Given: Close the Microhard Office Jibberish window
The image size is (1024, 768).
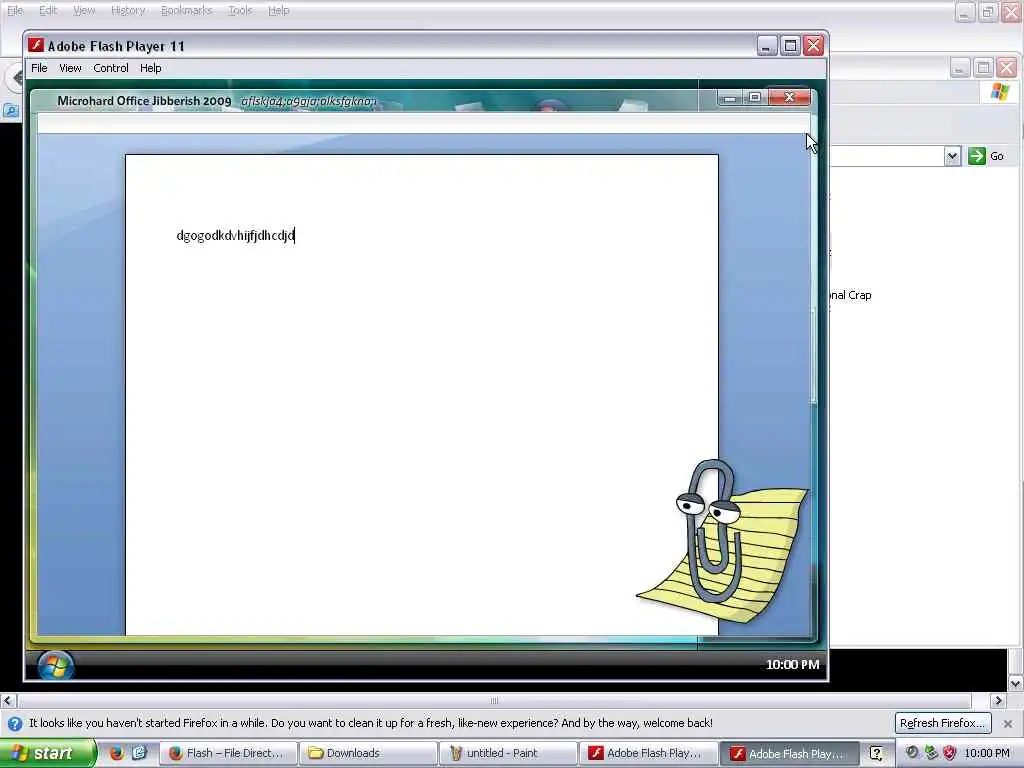Looking at the screenshot, I should pyautogui.click(x=790, y=97).
